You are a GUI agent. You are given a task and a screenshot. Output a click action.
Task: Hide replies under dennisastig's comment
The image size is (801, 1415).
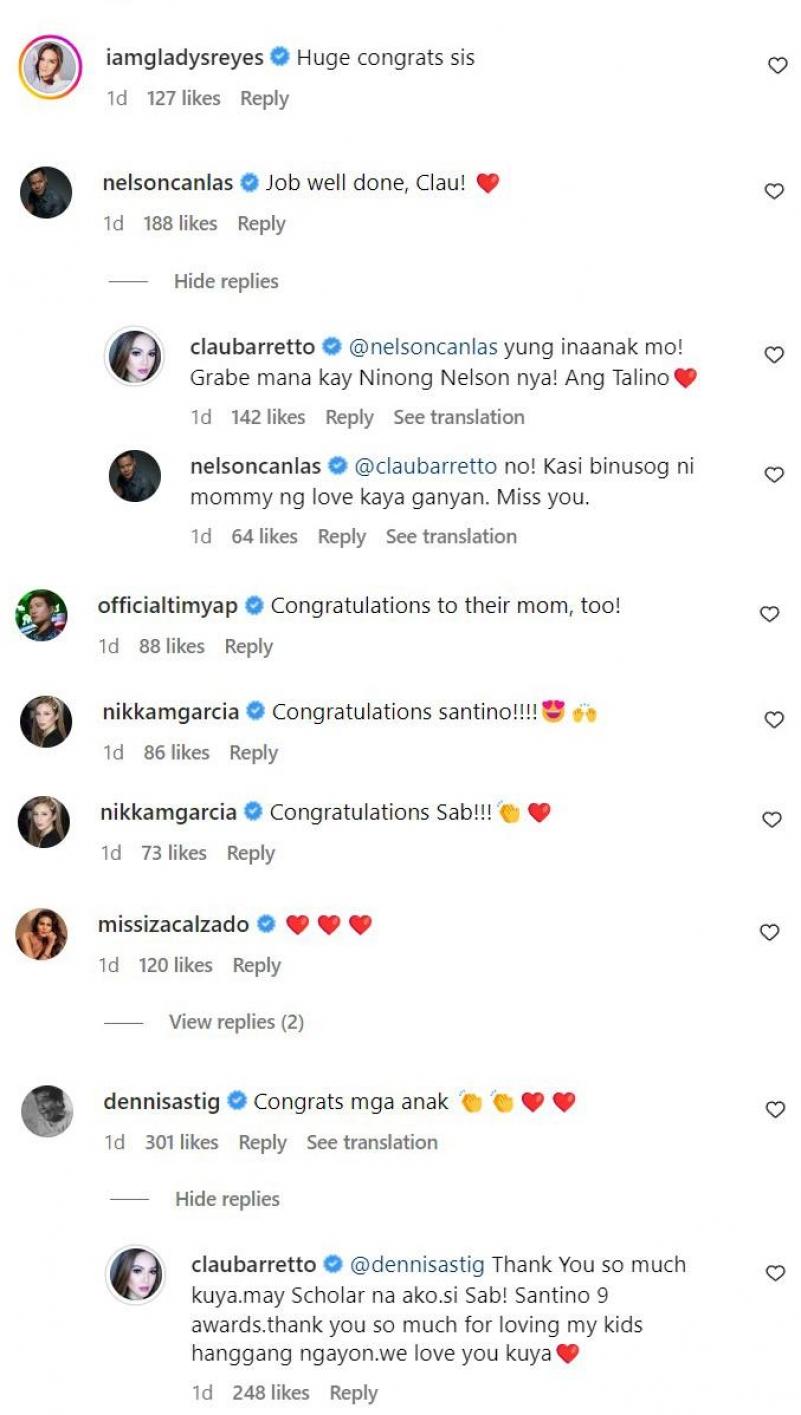point(227,1199)
